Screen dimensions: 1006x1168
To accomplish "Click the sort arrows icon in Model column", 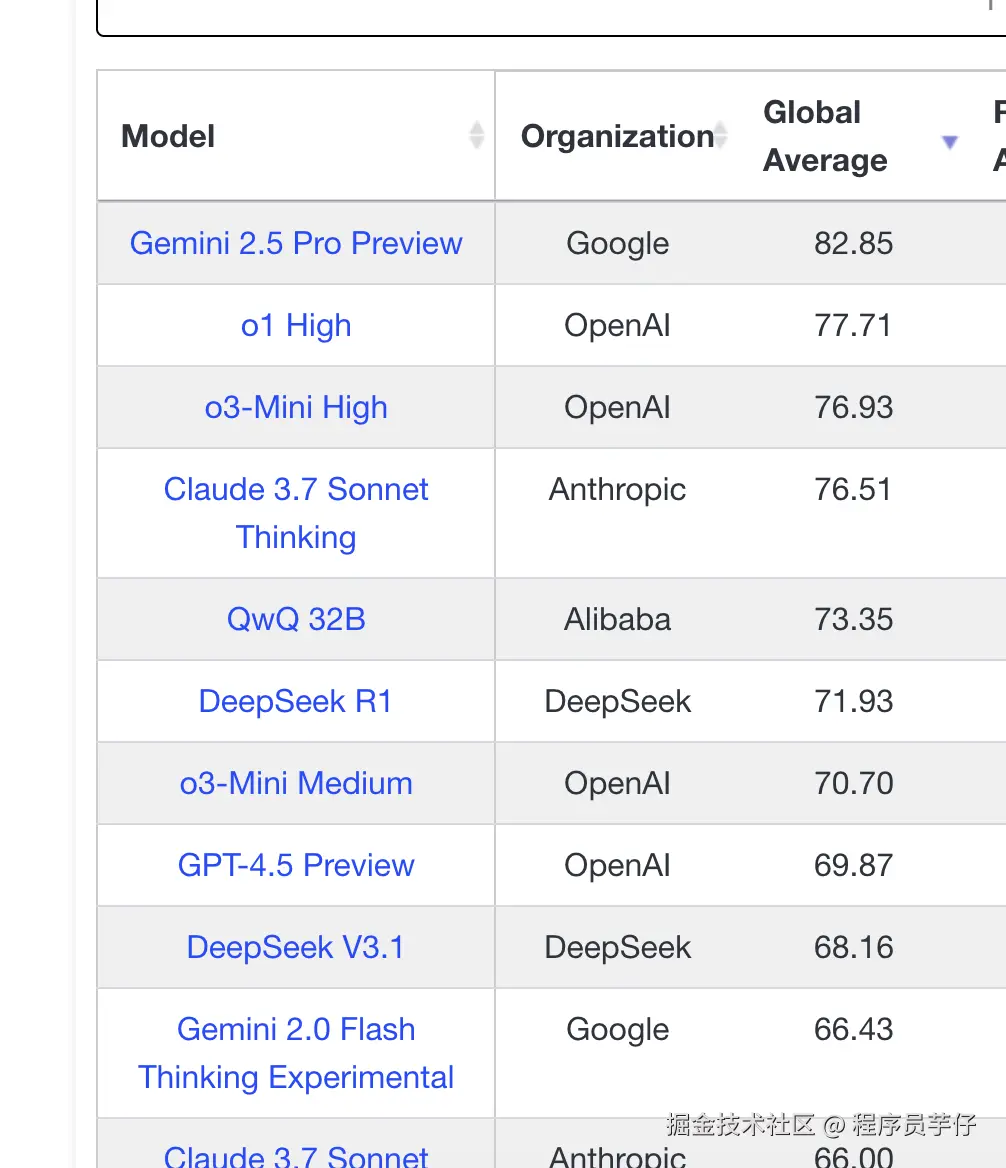I will pos(477,136).
